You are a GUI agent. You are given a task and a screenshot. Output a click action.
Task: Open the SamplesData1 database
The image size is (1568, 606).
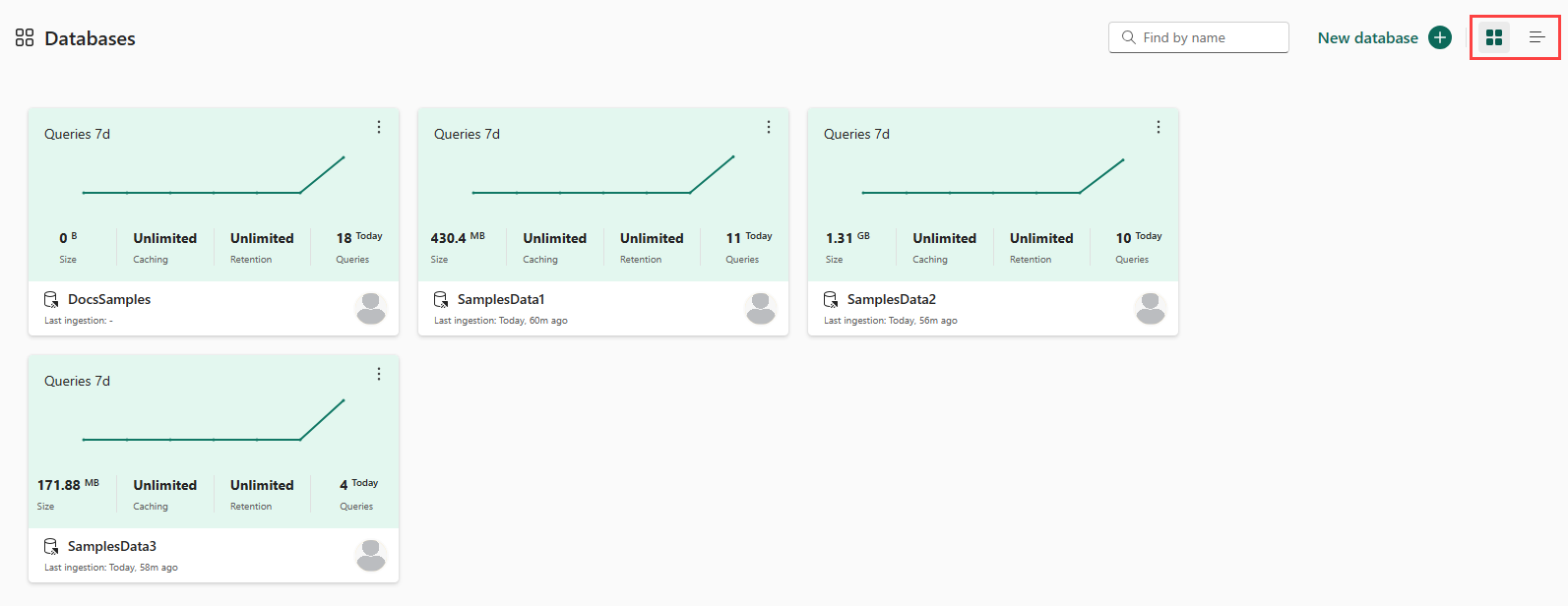point(501,299)
